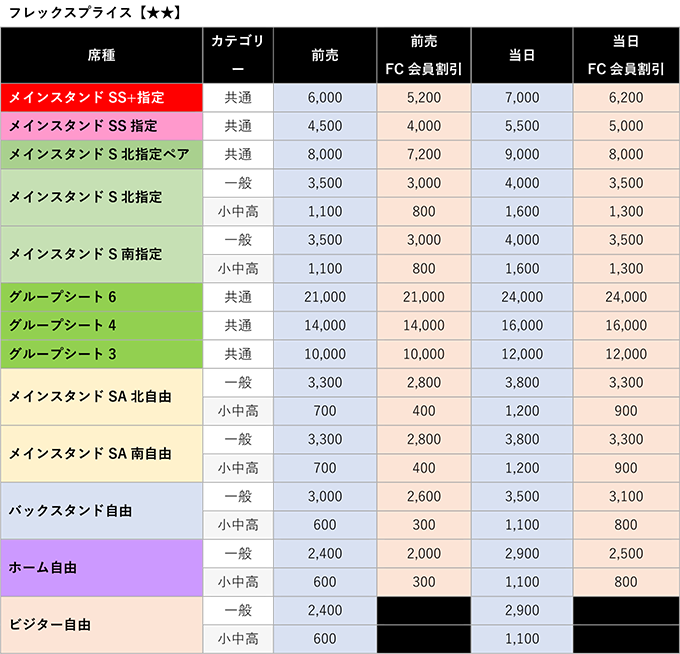Click the グループシート 3 seat label

pyautogui.click(x=102, y=354)
